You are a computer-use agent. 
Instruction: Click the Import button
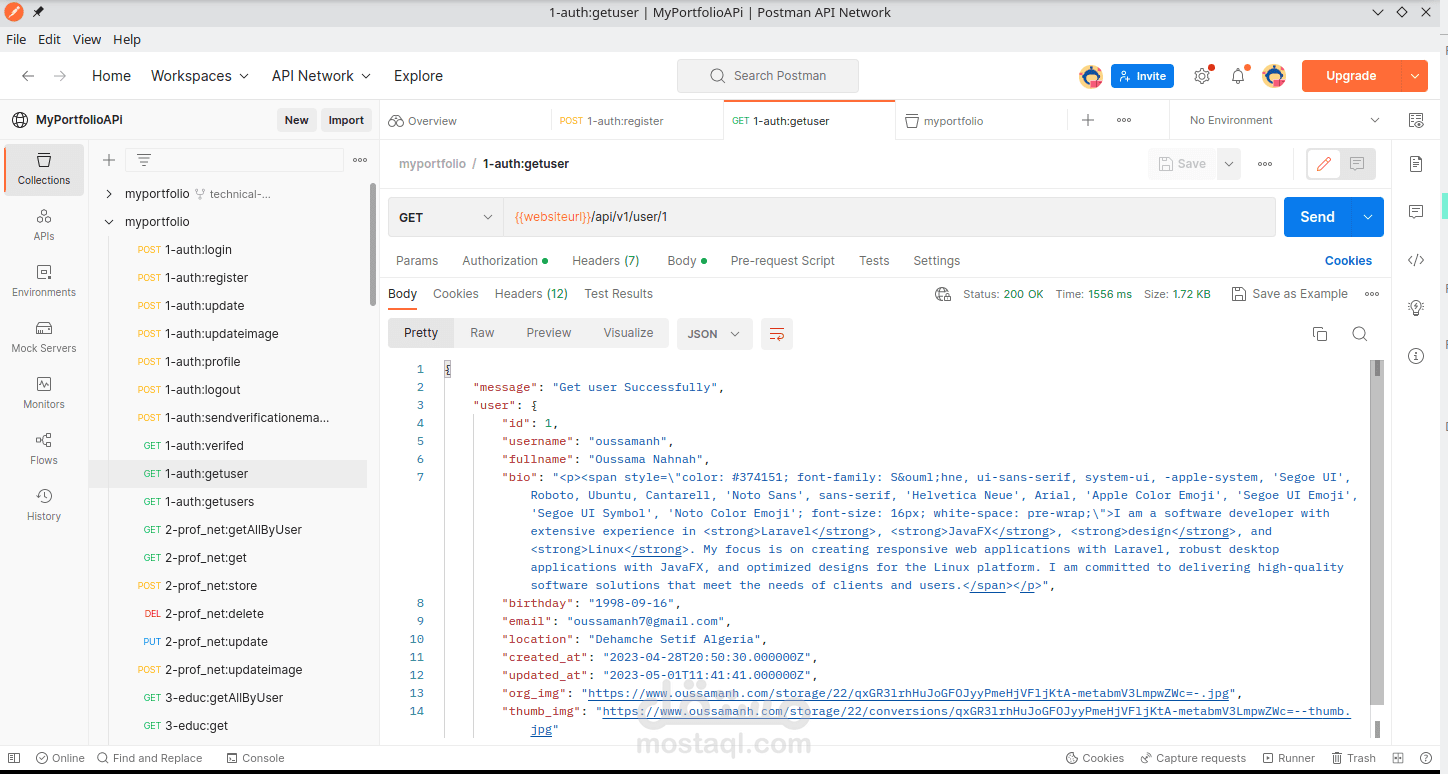346,120
